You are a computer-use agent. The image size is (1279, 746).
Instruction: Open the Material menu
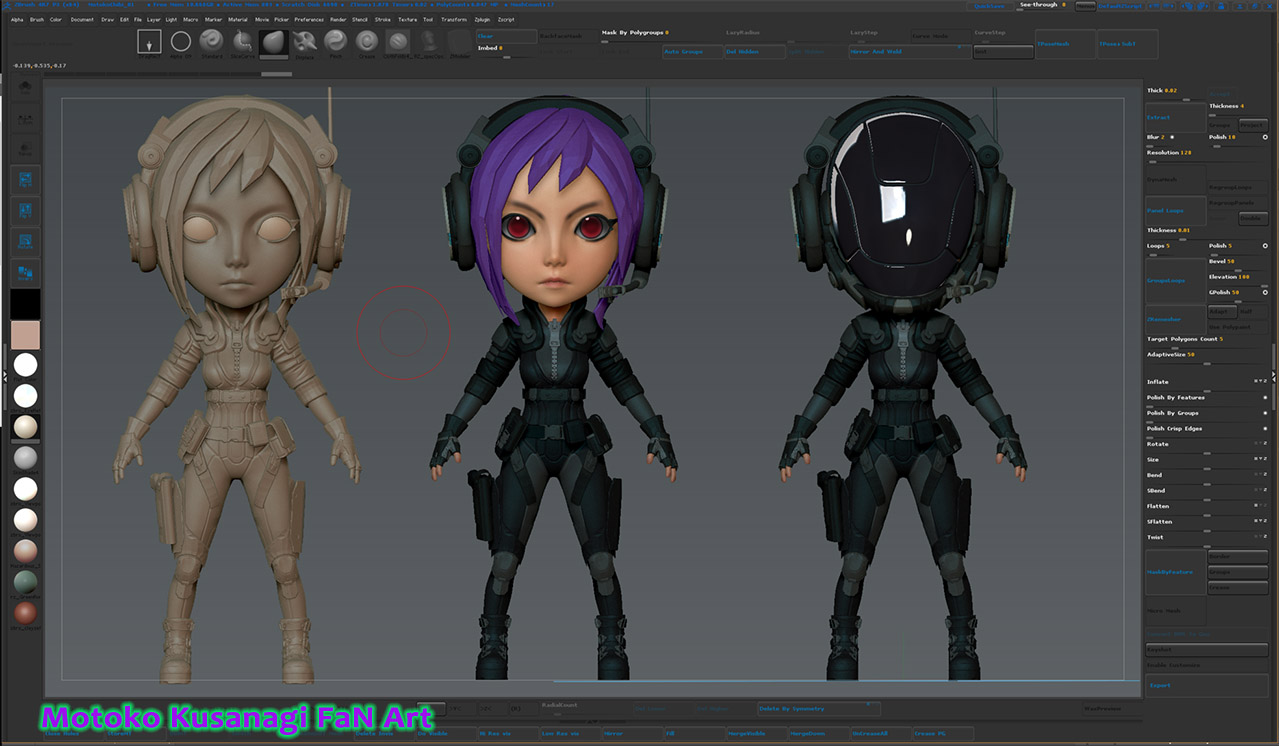tap(238, 19)
